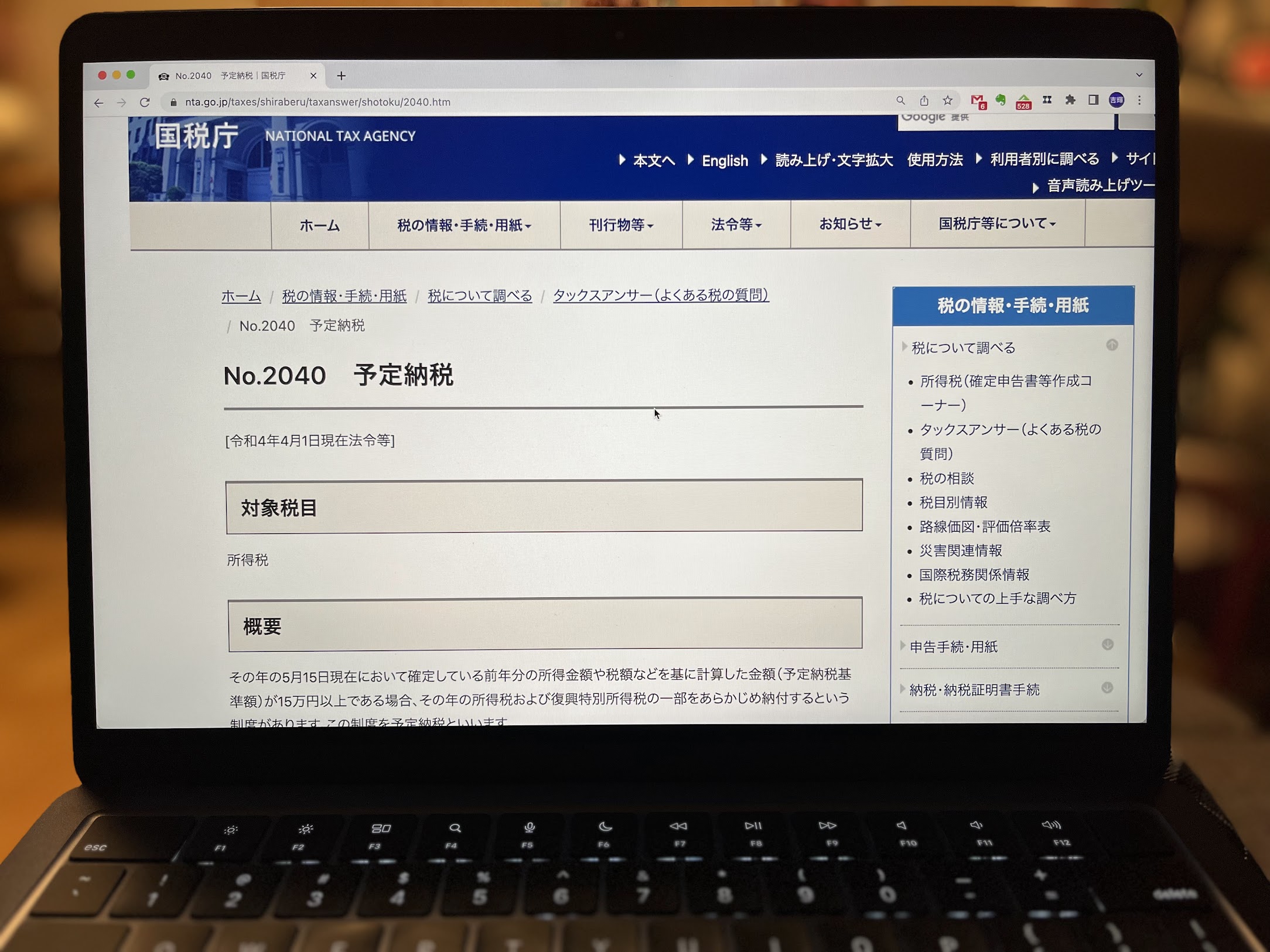1270x952 pixels.
Task: Open the 税の情報・手続・用紙 navigation dropdown
Action: pos(464,225)
